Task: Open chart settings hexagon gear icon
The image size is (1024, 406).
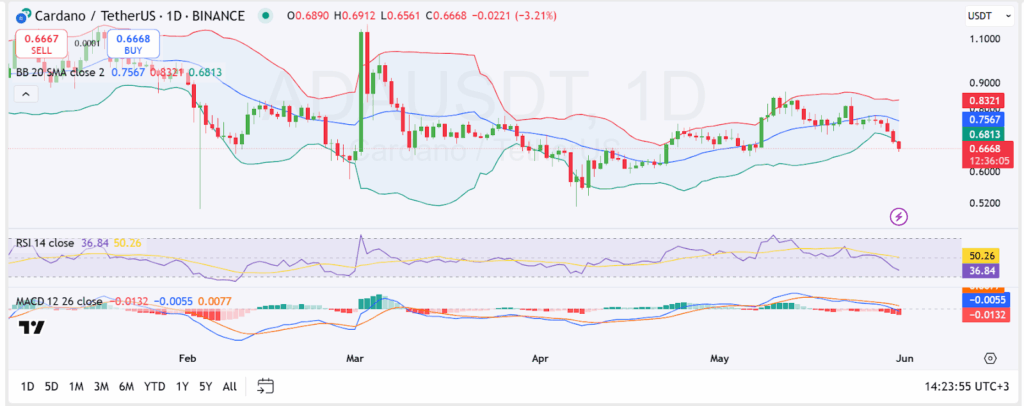Action: tap(991, 358)
